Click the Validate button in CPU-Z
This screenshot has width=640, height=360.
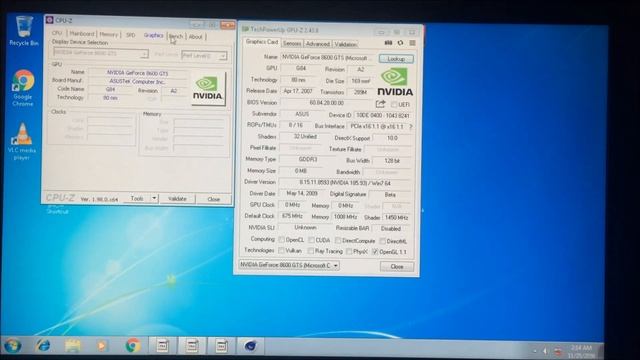point(177,199)
